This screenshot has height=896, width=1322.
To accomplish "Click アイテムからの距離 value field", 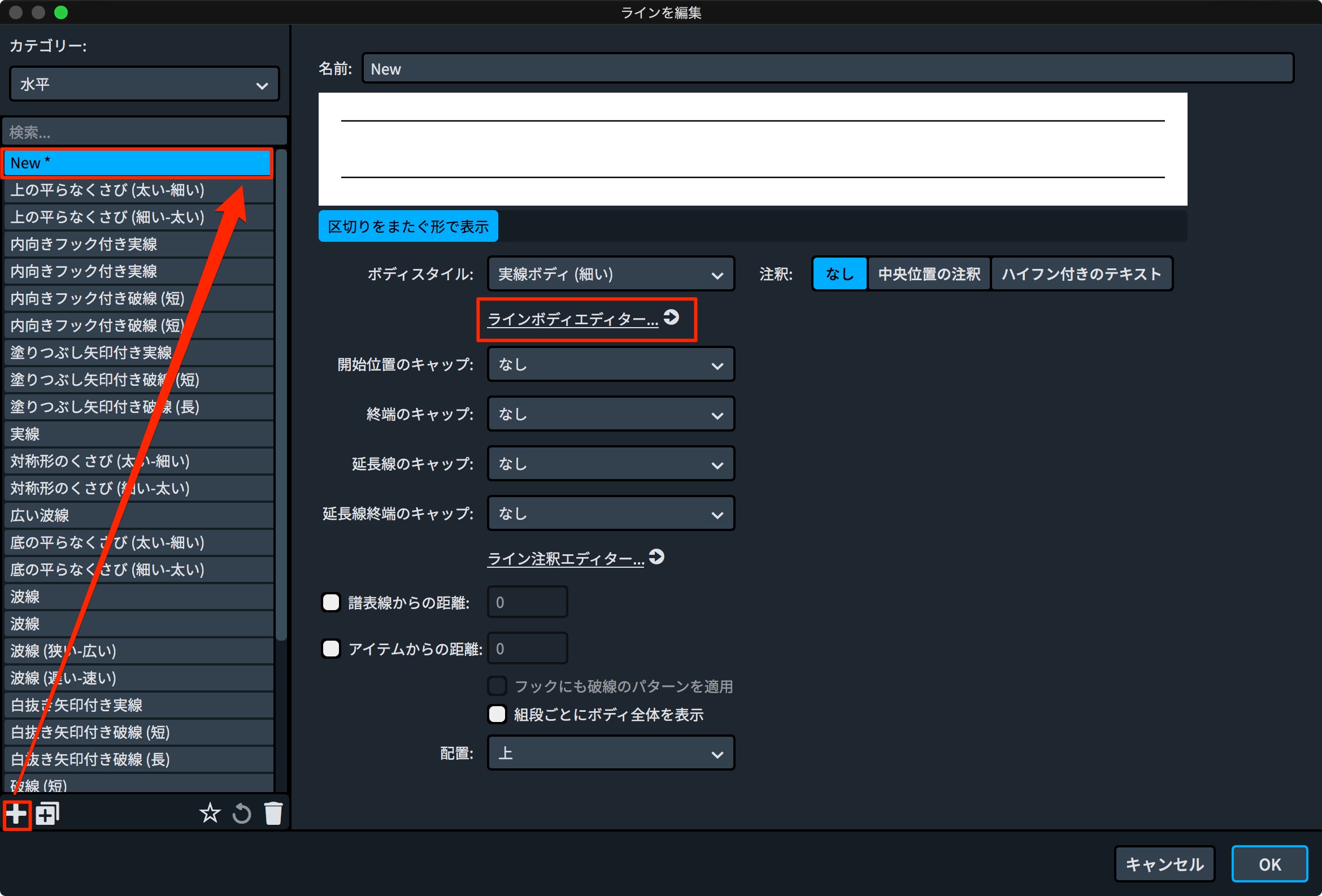I will coord(527,649).
